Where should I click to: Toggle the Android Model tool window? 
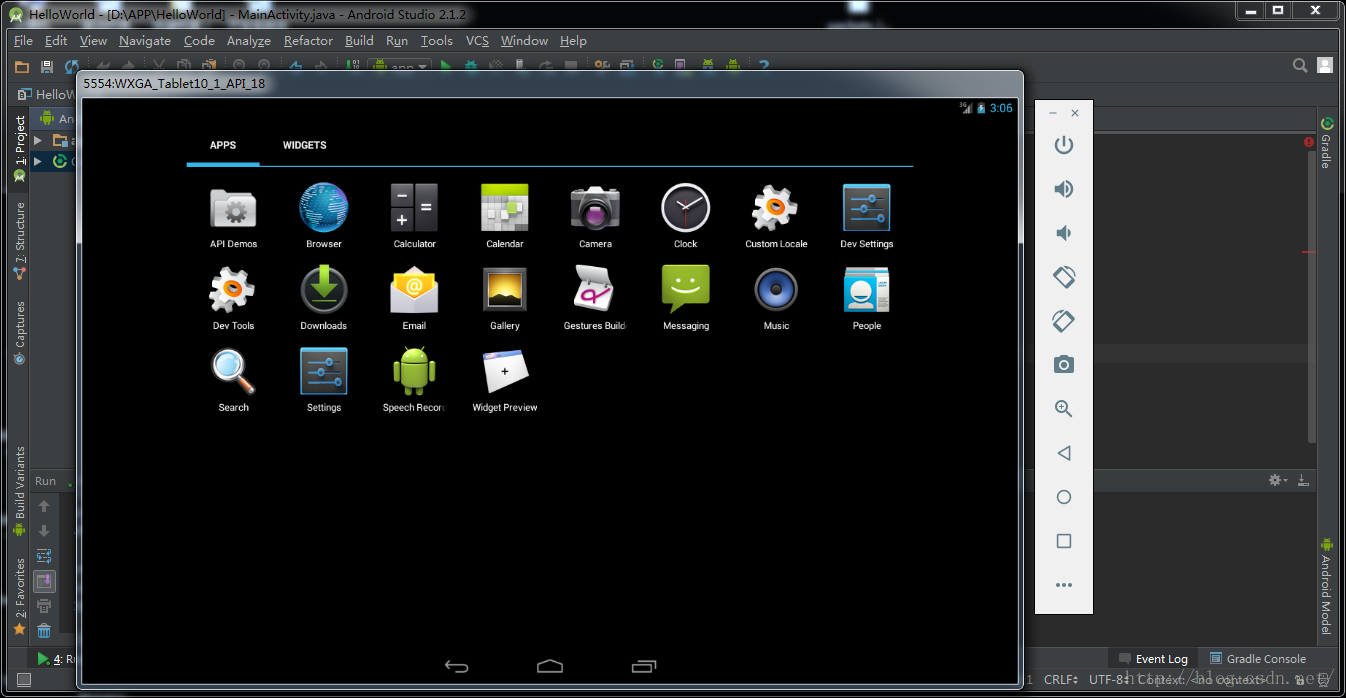[x=1326, y=585]
